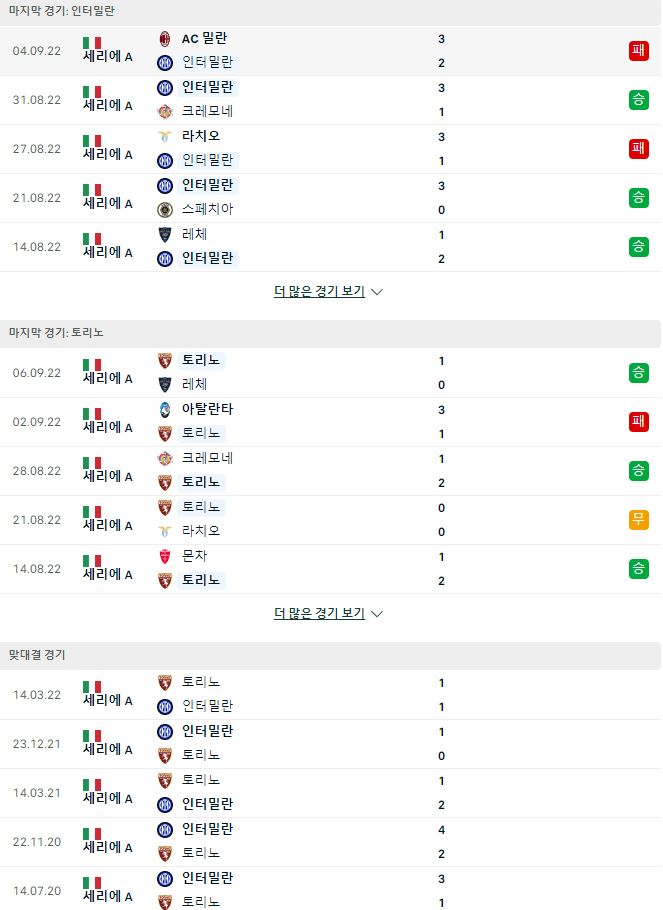Click the Italy flag icon on 04.09.22 row
The width and height of the screenshot is (663, 910).
click(92, 43)
